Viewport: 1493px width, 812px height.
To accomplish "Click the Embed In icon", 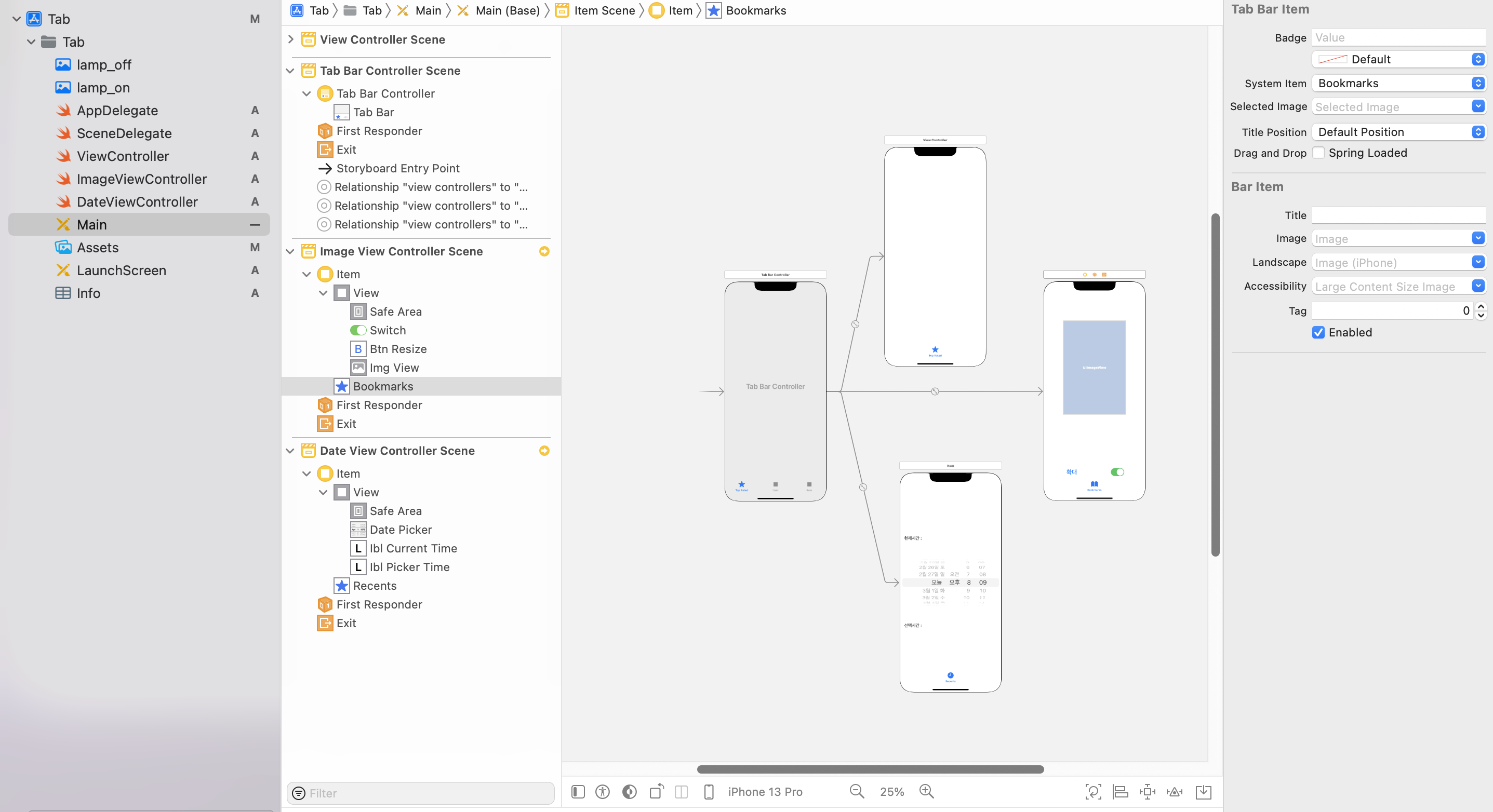I will 1203,792.
